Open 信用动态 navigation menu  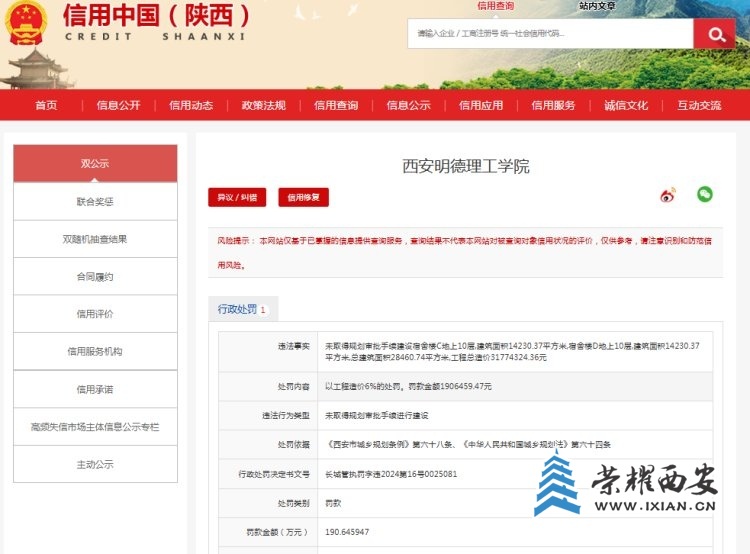(x=191, y=105)
